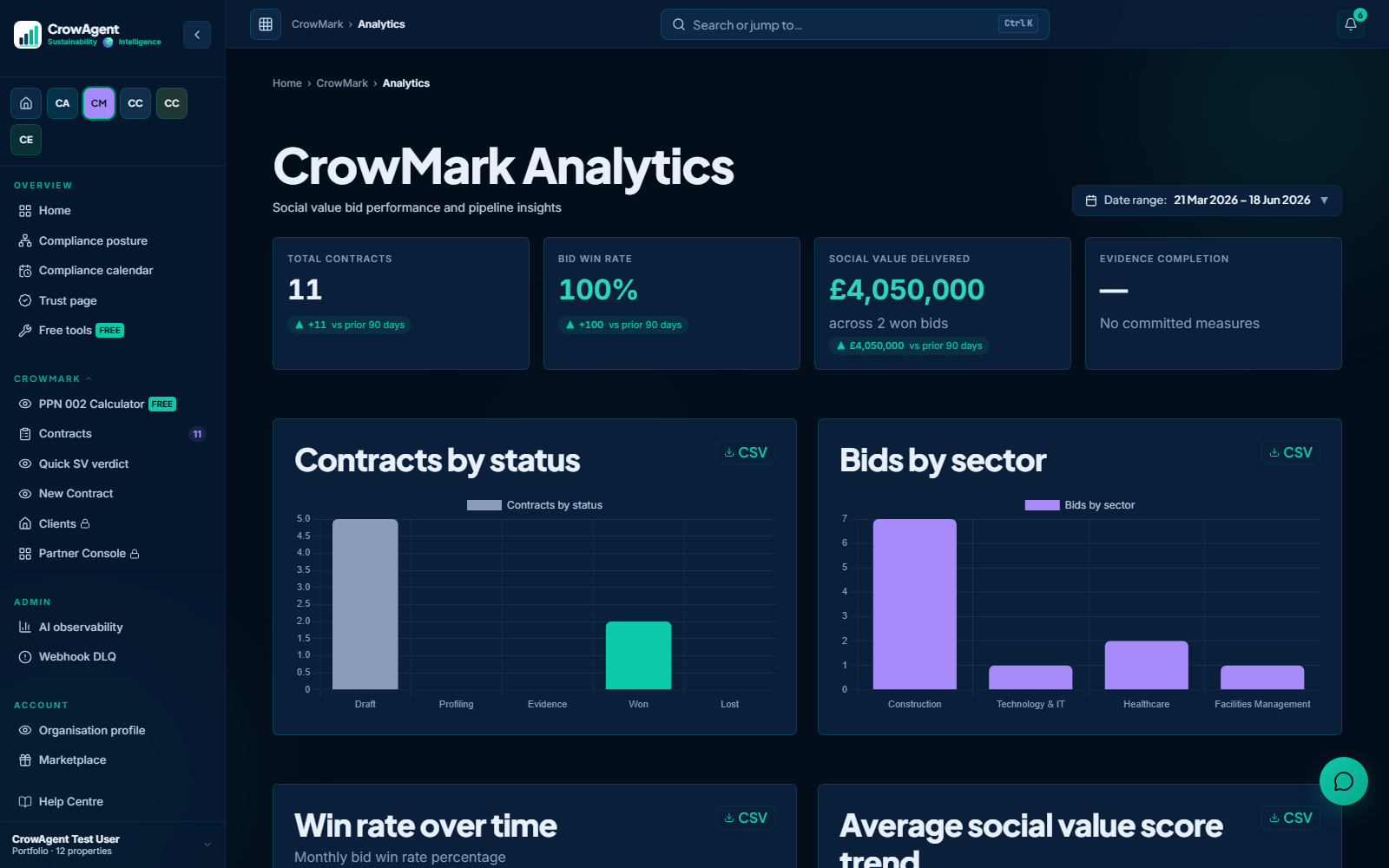
Task: Open locked Clients page
Action: pyautogui.click(x=111, y=523)
